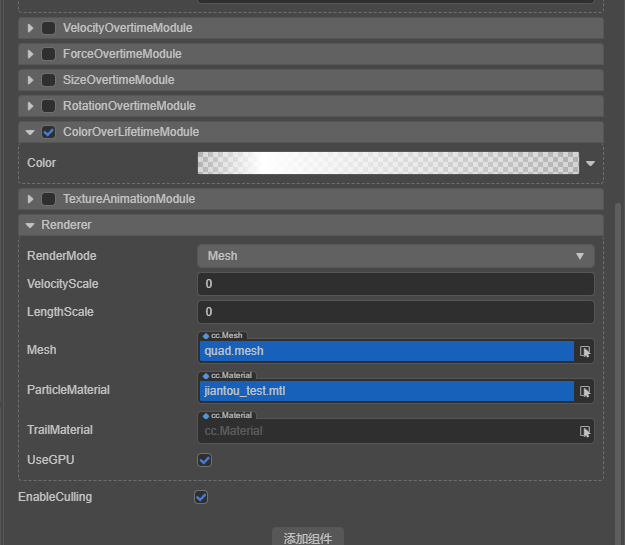Collapse the ColorOverLifetimeModule section

point(30,132)
